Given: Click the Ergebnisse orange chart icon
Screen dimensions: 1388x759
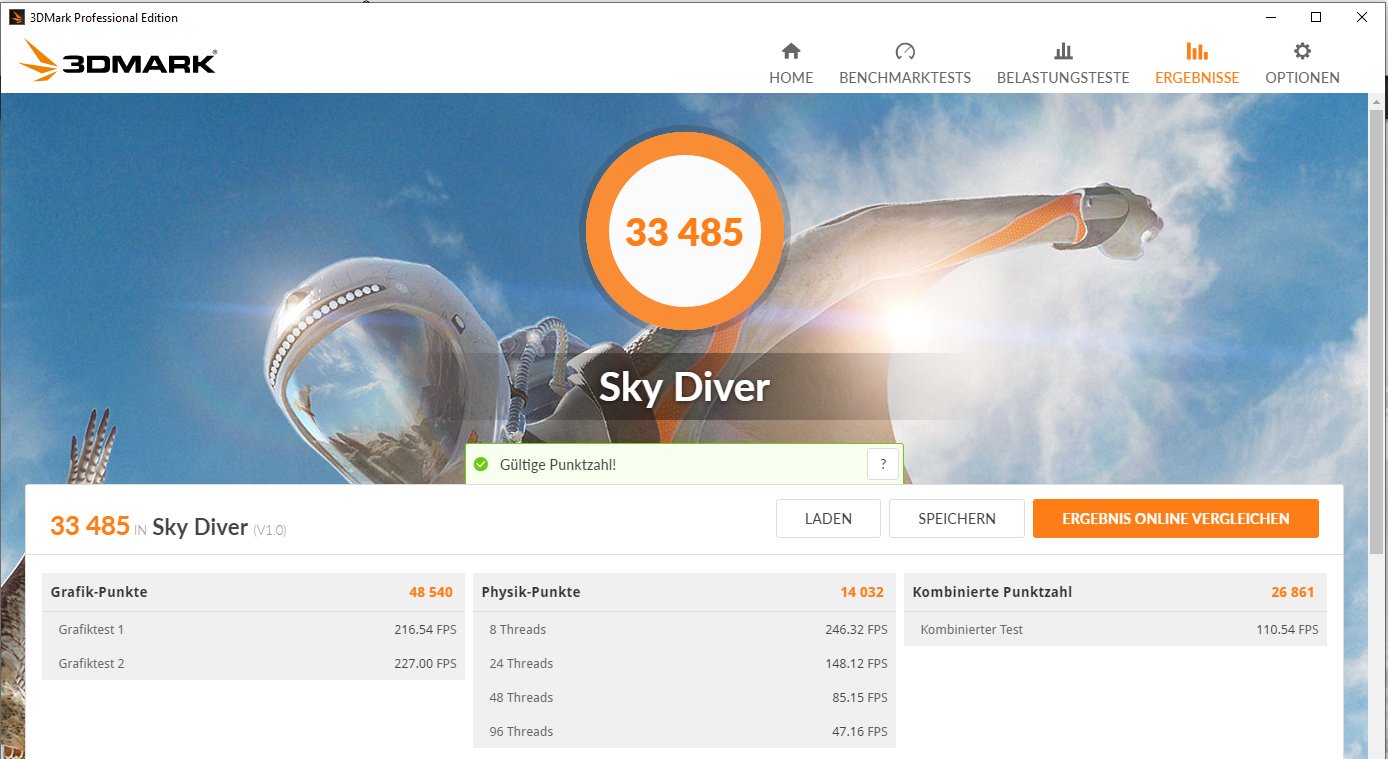Looking at the screenshot, I should [1196, 51].
